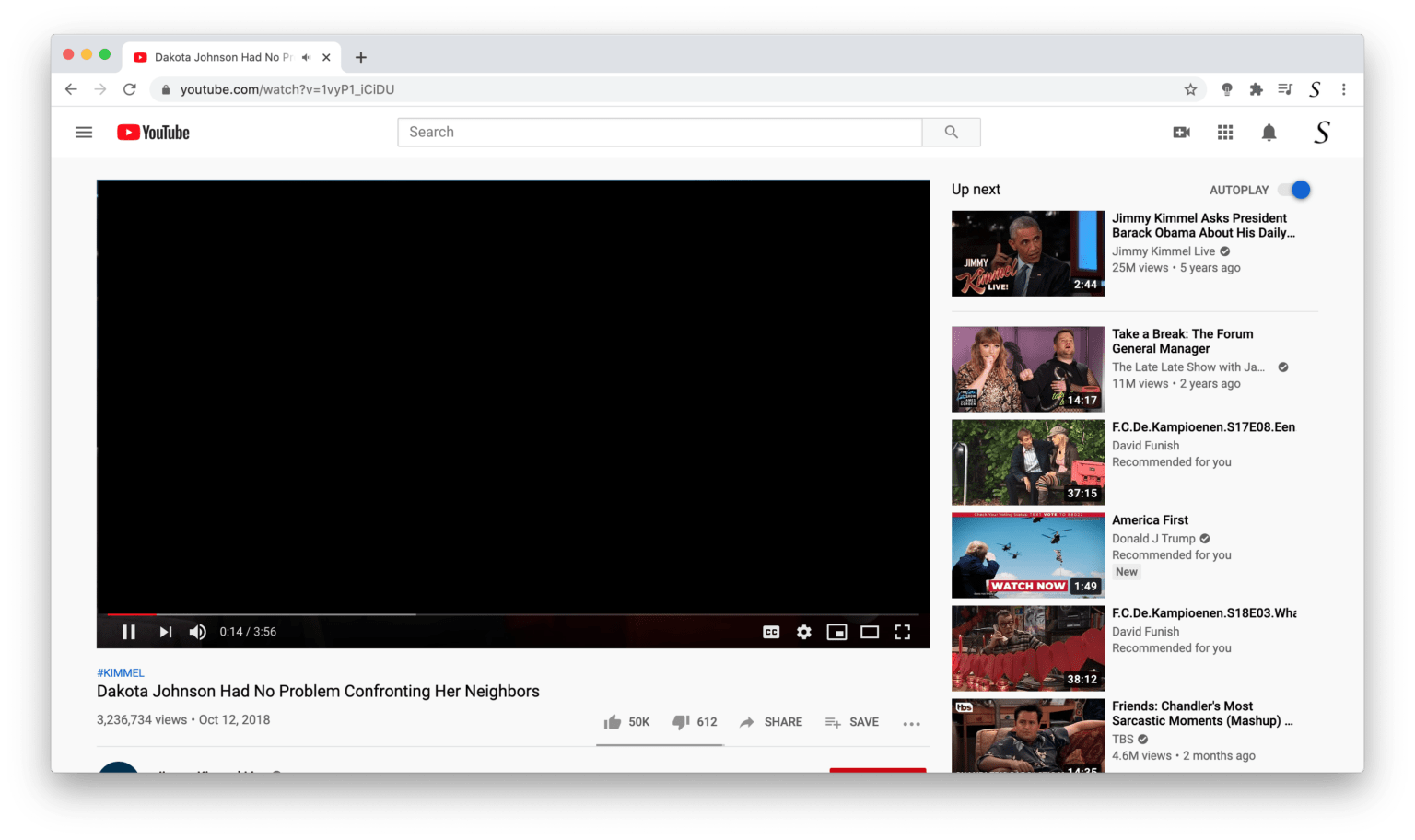Open the #KIMMEL hashtag link
This screenshot has width=1415, height=840.
coord(120,672)
